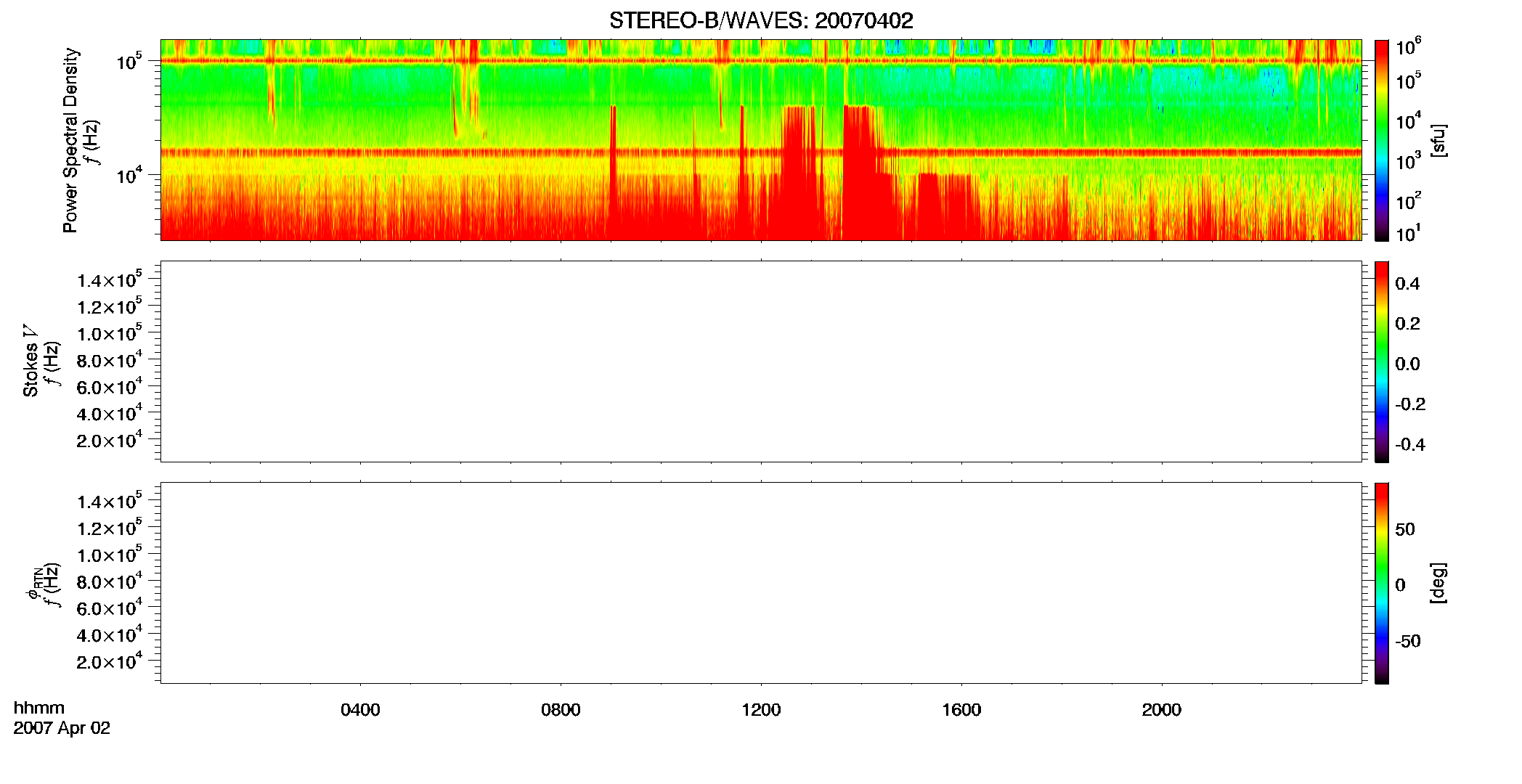Click the hhmm label
Viewport: 1522px width, 784px height.
[x=39, y=708]
